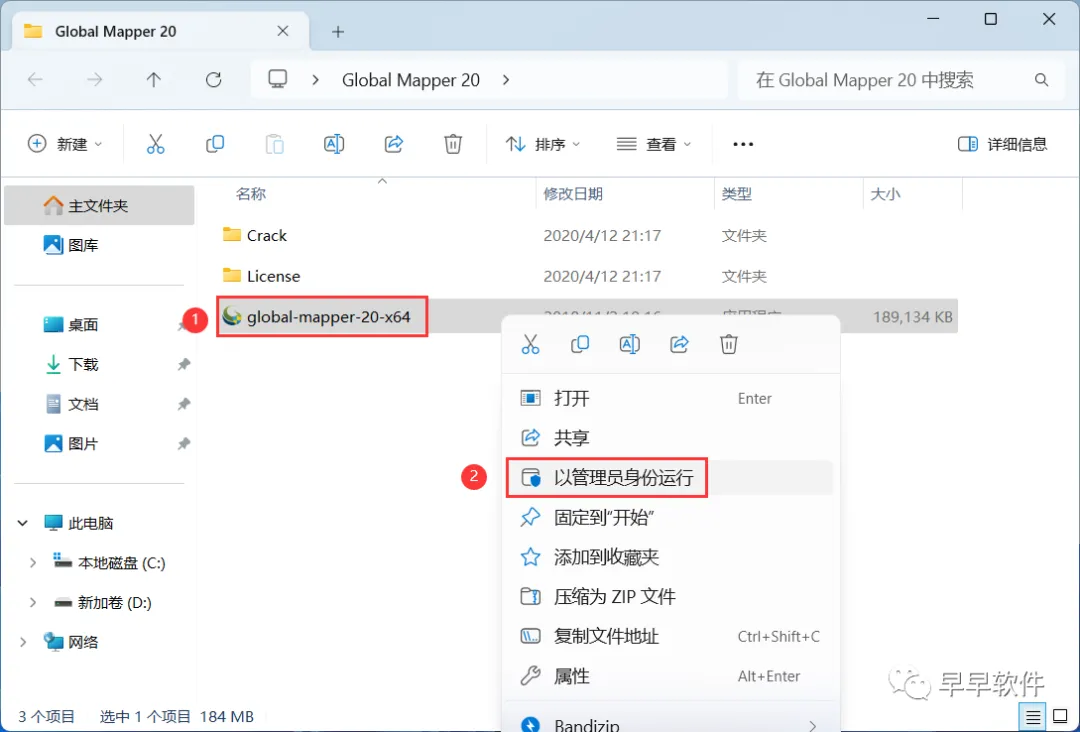Collapse the 此电脑 tree node
The image size is (1080, 732).
(x=23, y=523)
